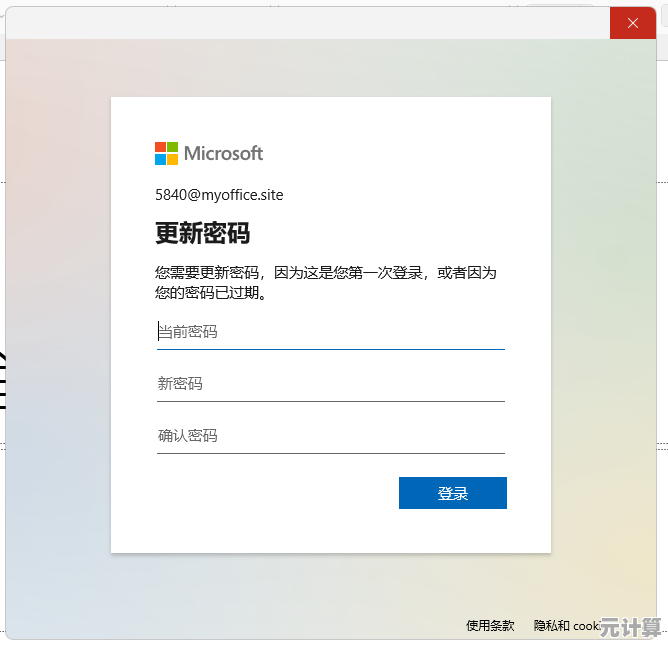Click the 5840@myoffice.site account email
The width and height of the screenshot is (668, 646).
219,195
